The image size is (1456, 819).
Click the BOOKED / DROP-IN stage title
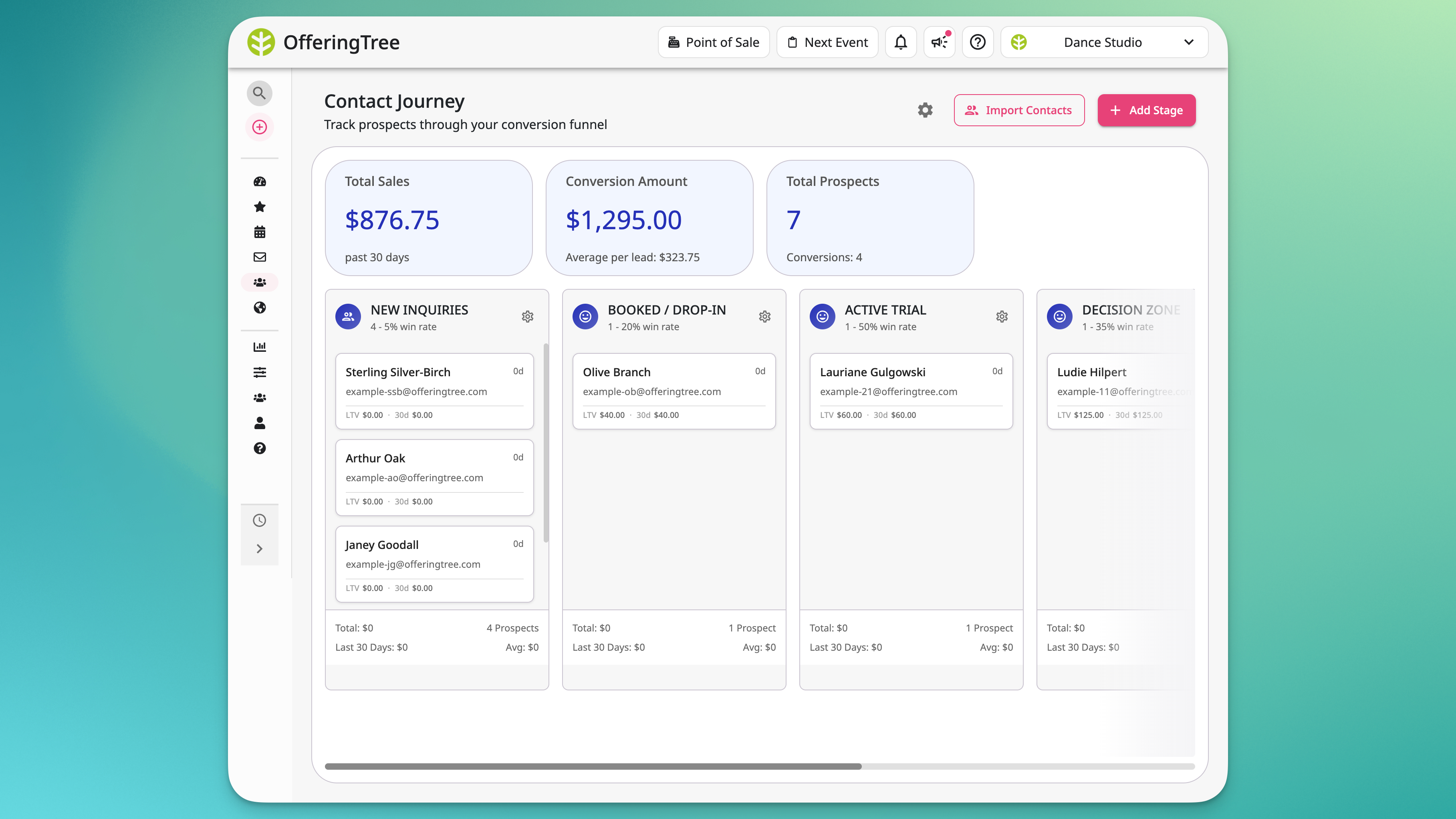[666, 310]
